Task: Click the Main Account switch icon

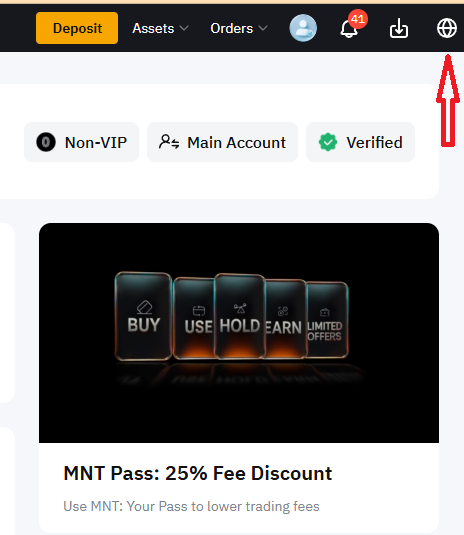Action: coord(169,142)
